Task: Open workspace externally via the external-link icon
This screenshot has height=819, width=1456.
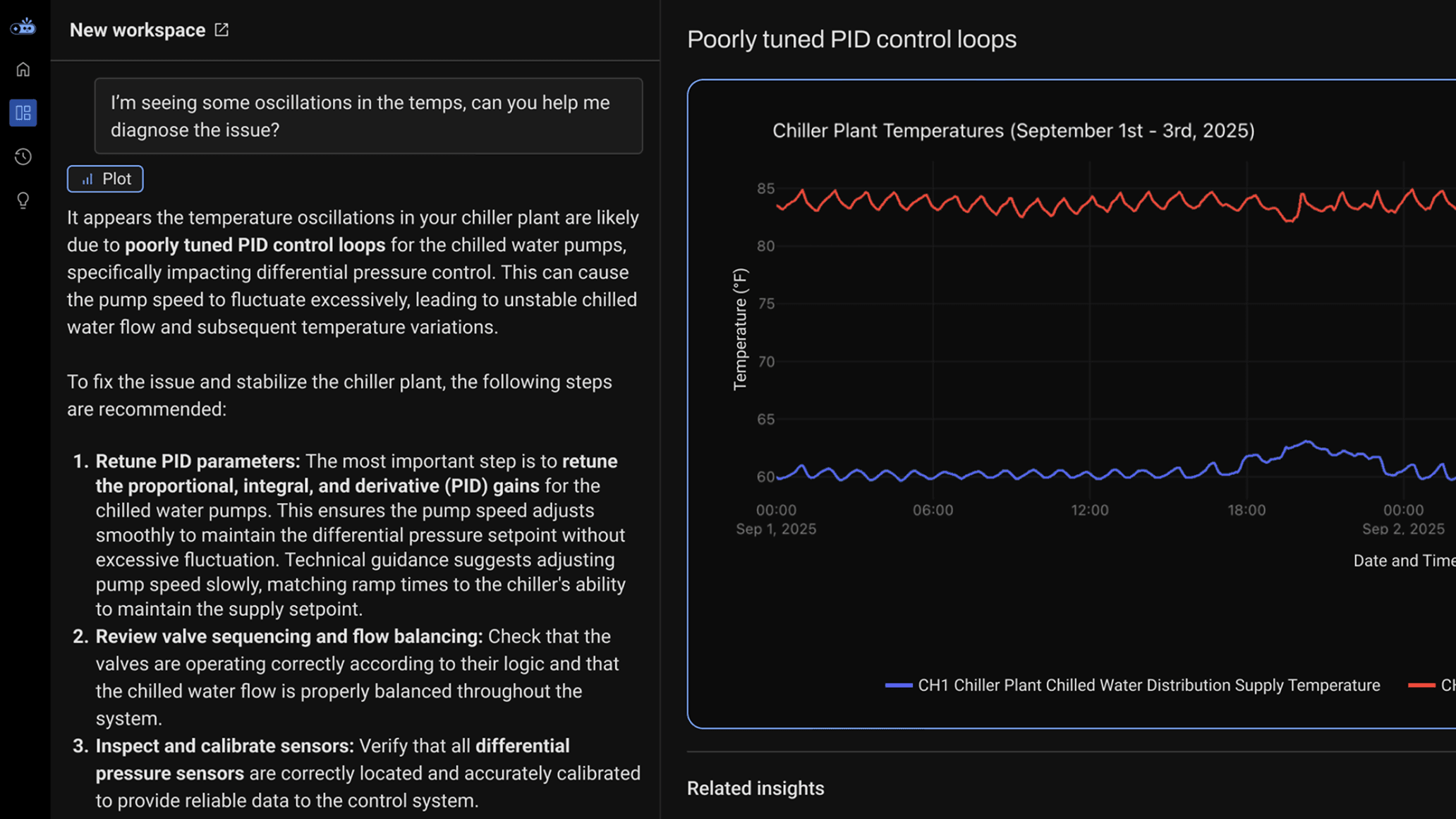Action: [x=221, y=30]
